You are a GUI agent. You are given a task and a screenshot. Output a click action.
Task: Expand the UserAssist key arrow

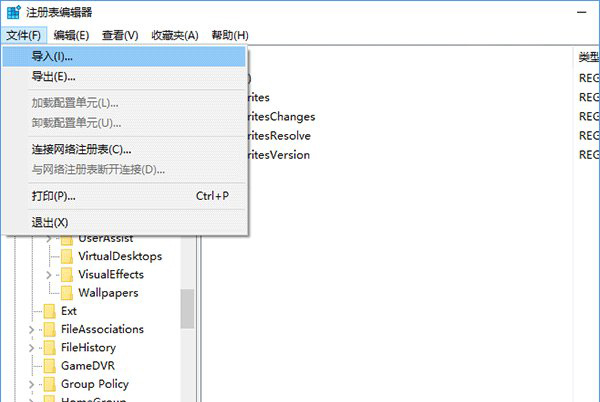tap(50, 238)
